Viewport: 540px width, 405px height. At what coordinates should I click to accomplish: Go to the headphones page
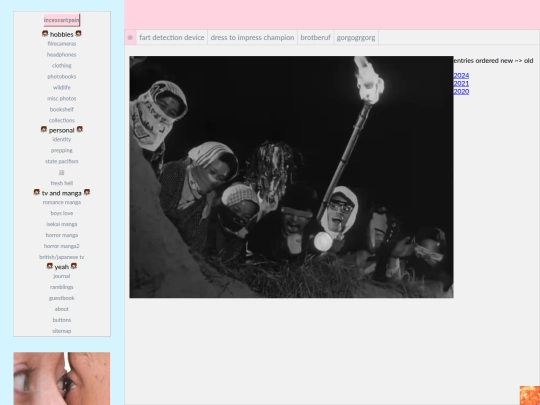62,55
